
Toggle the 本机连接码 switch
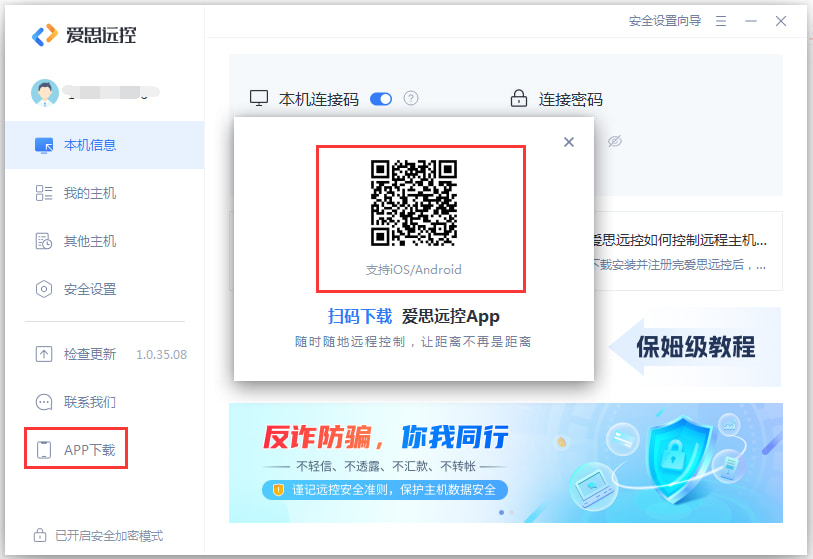[380, 99]
